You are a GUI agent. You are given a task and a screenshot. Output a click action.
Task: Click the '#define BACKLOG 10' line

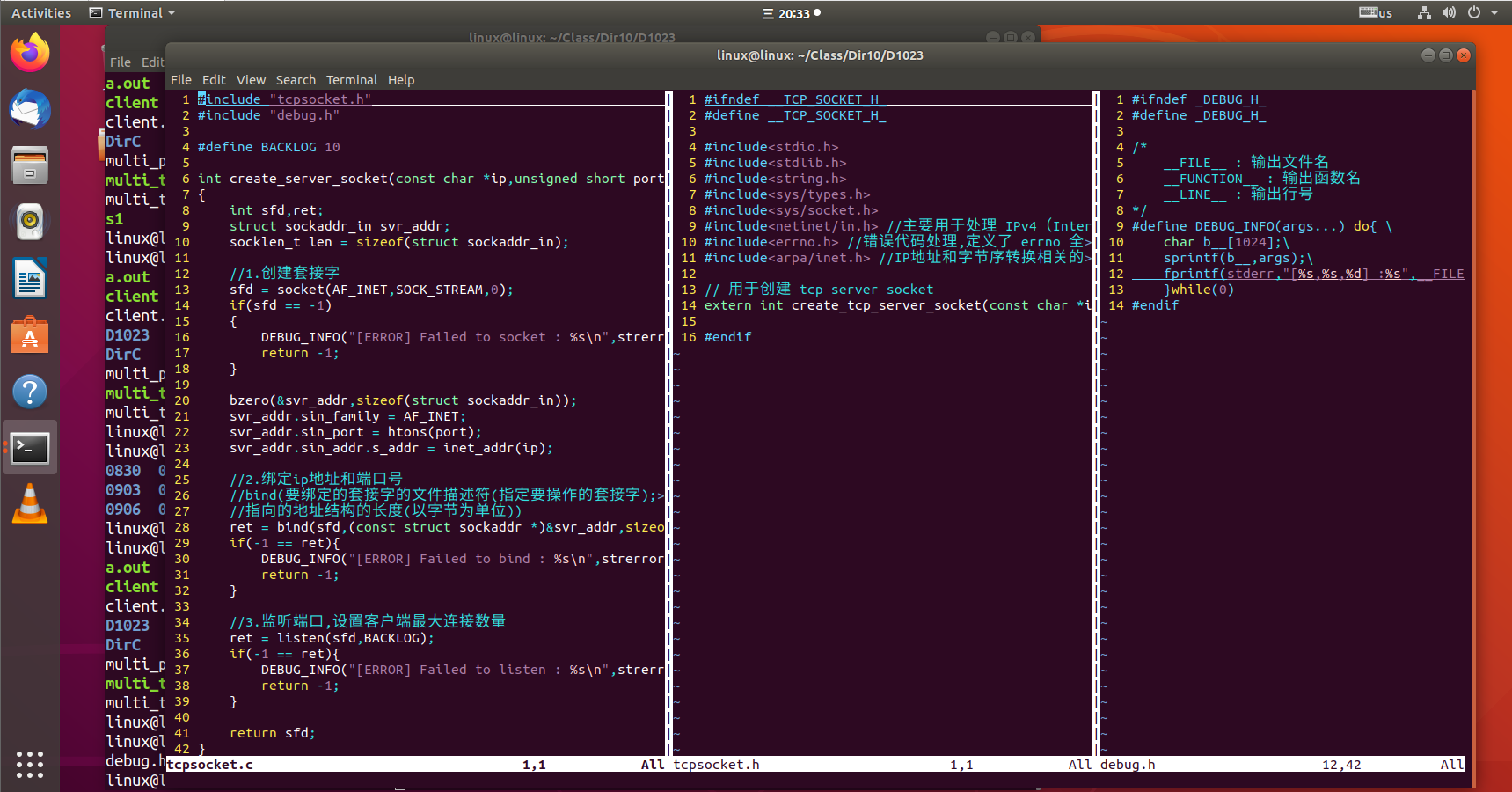click(x=268, y=147)
